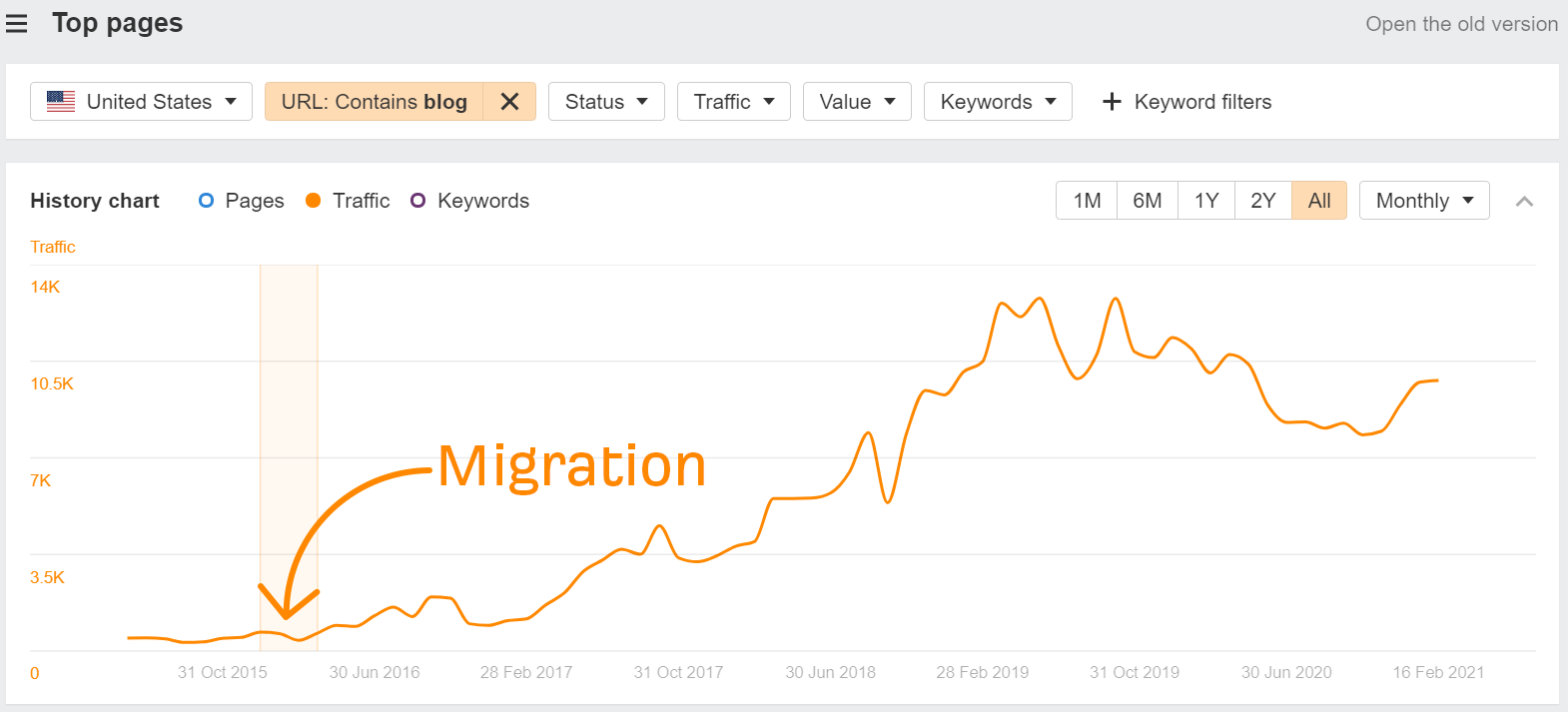Viewport: 1568px width, 712px height.
Task: Click the plus icon for Keyword filters
Action: 1112,102
